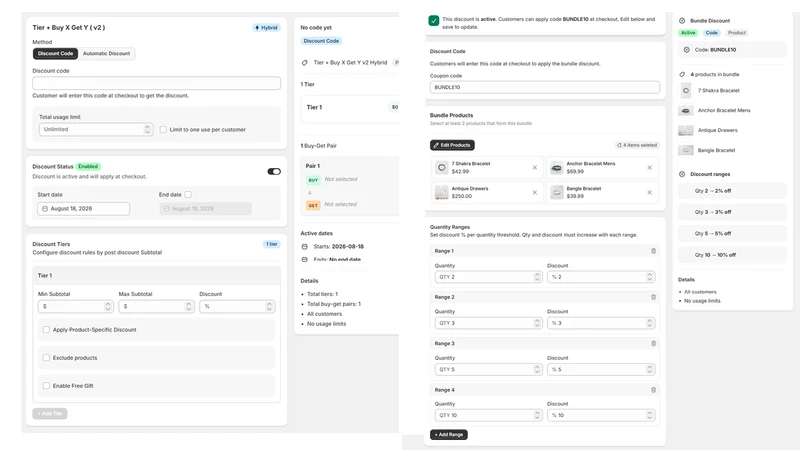
Task: Remove Antique Drawers from bundle
Action: [535, 192]
